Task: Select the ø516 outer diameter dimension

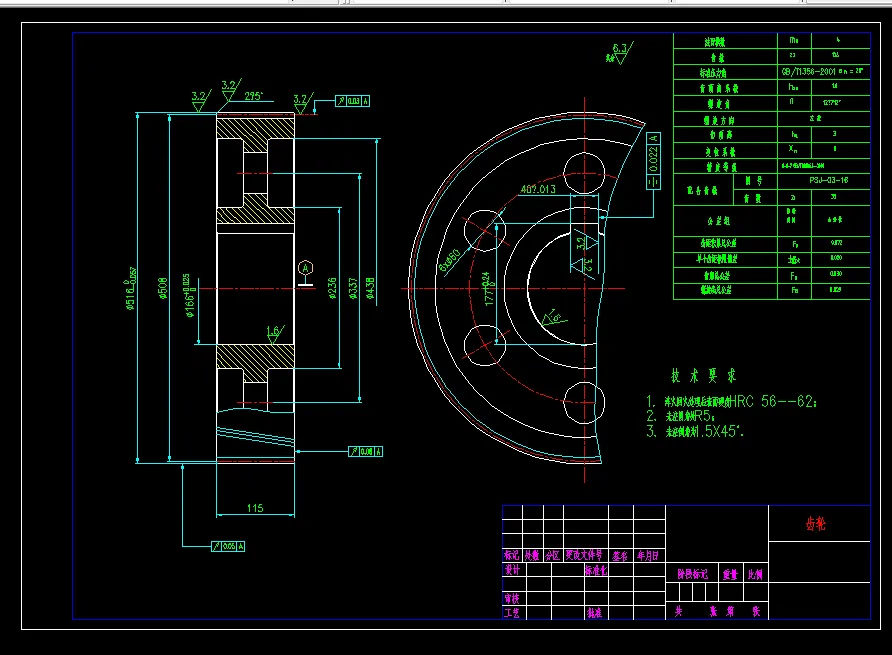Action: 131,288
